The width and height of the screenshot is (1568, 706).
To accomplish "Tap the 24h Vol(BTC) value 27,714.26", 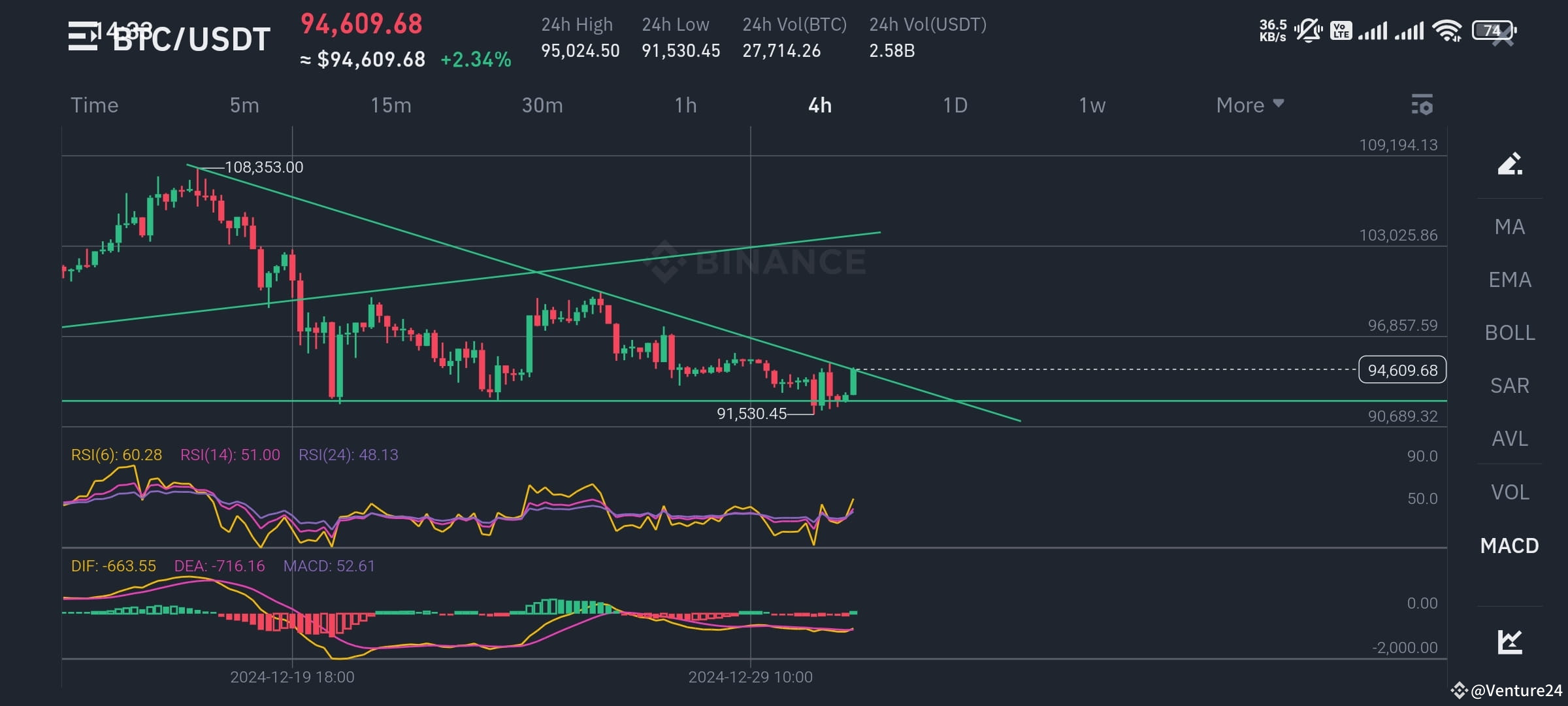I will point(781,51).
